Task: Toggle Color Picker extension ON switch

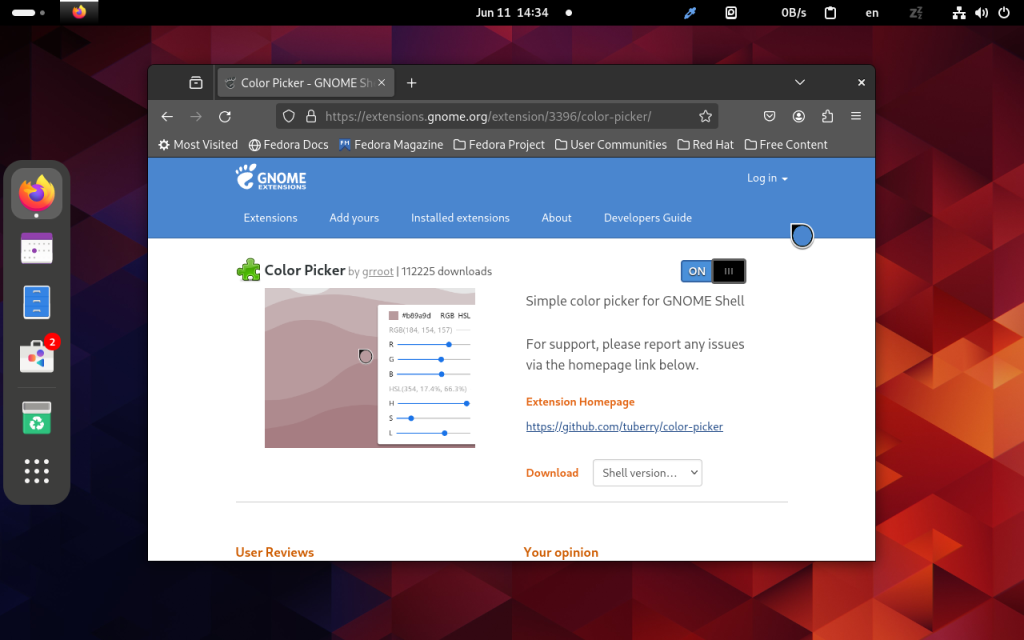Action: tap(713, 271)
